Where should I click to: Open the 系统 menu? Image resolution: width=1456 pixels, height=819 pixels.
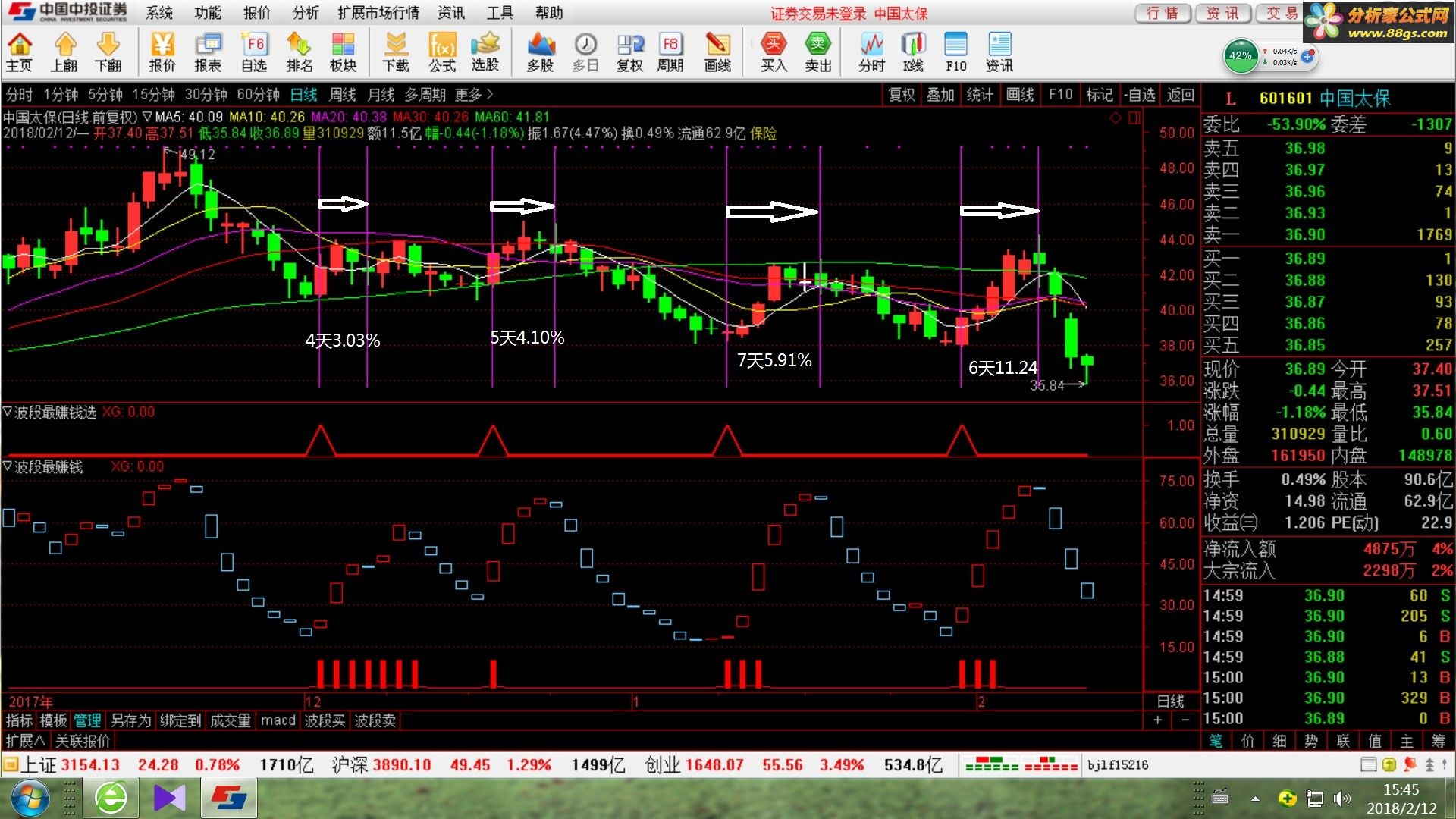[159, 13]
